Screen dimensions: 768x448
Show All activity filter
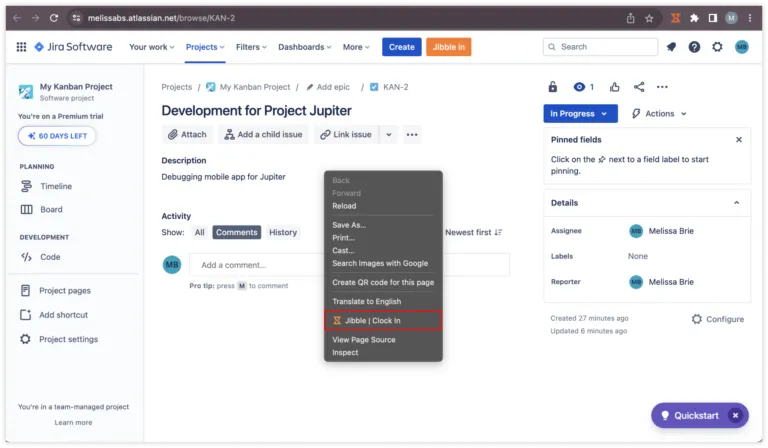[199, 232]
